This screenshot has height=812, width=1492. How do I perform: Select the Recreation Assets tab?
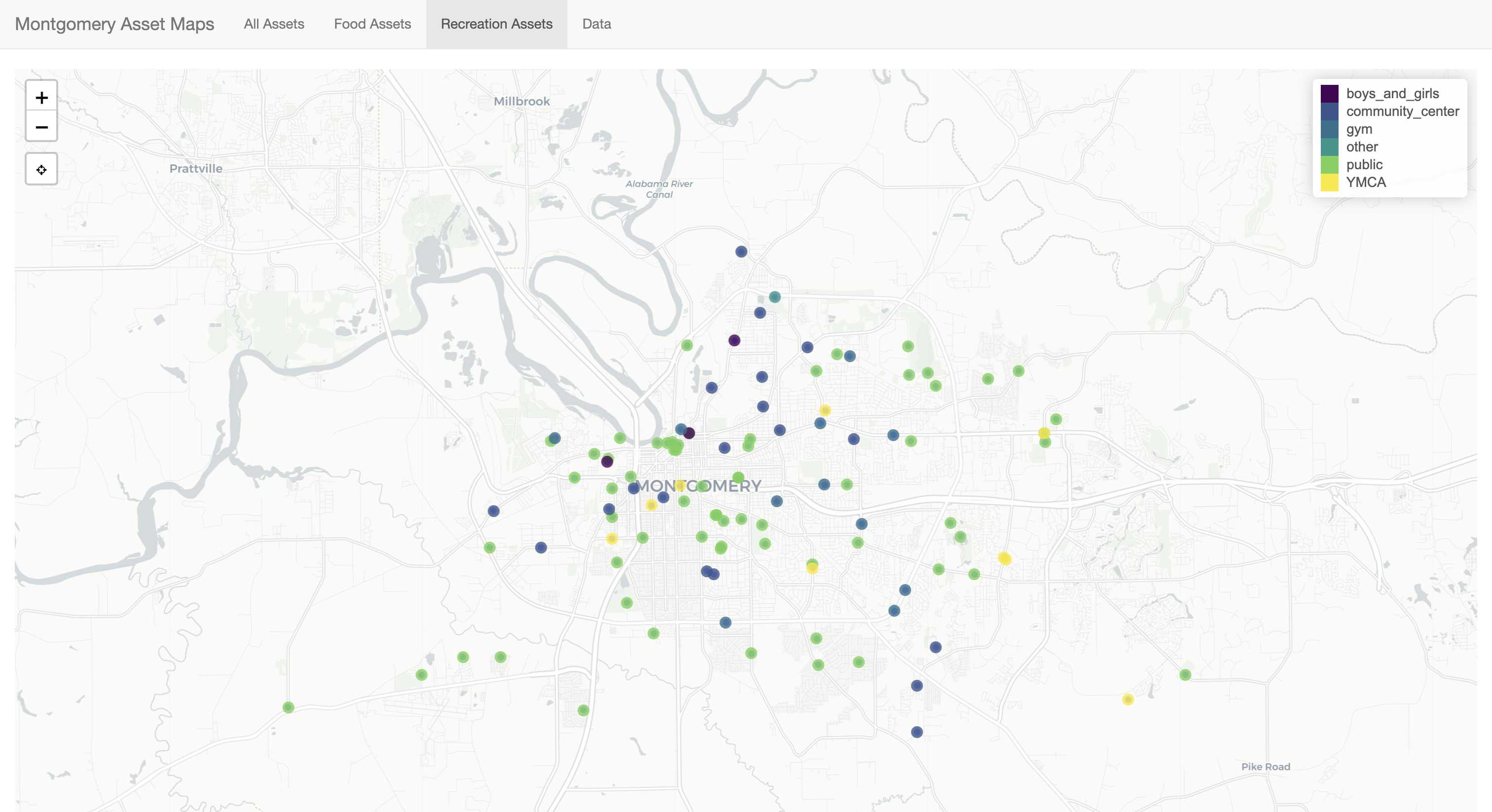pyautogui.click(x=496, y=23)
